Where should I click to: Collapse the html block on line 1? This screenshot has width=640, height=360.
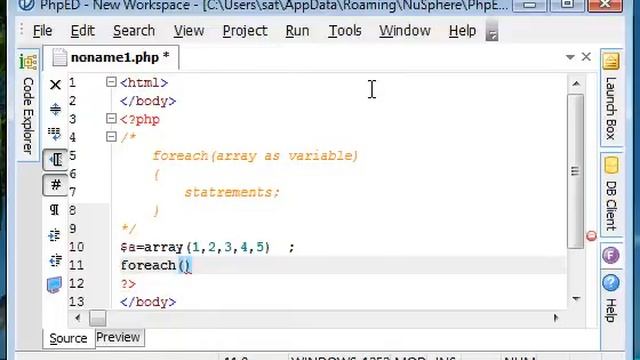pyautogui.click(x=111, y=82)
